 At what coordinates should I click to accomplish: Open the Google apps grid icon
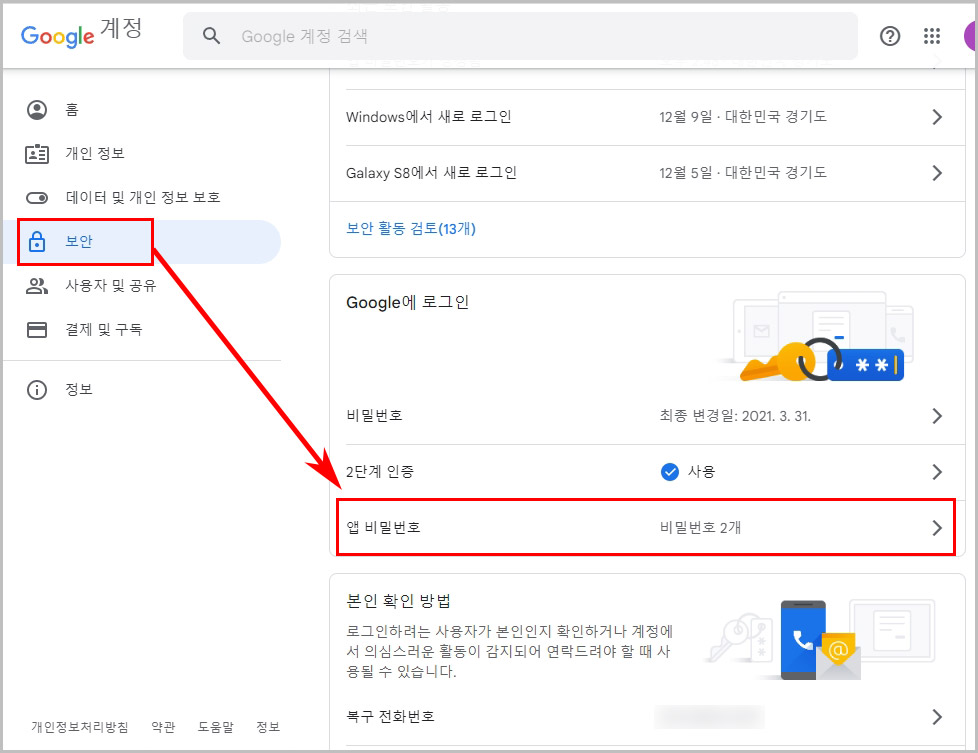click(x=932, y=36)
